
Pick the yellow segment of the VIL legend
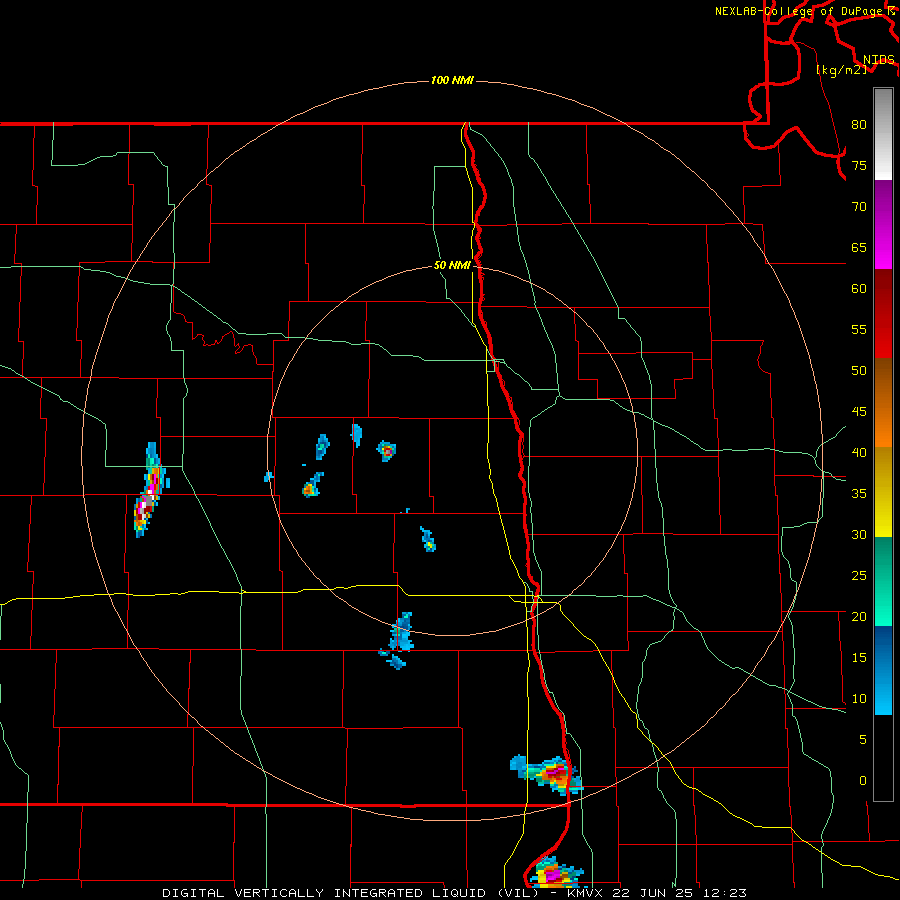coord(883,492)
